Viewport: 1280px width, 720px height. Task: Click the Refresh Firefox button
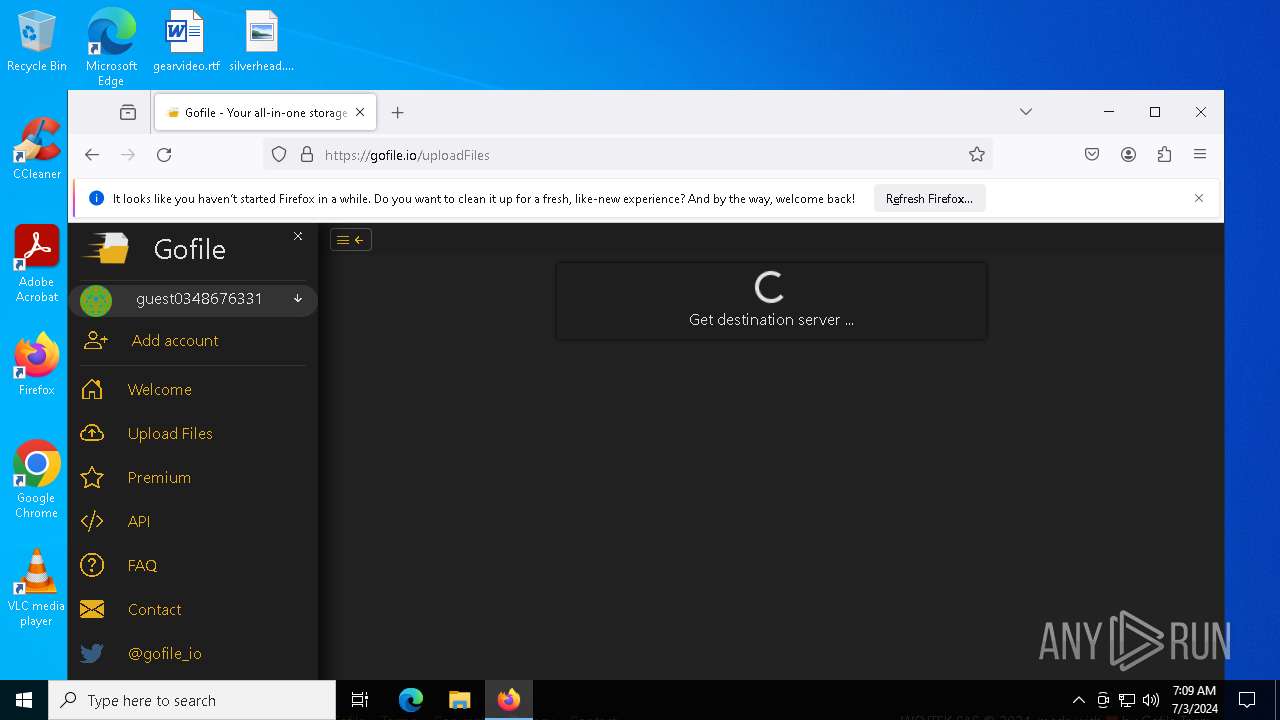point(929,198)
